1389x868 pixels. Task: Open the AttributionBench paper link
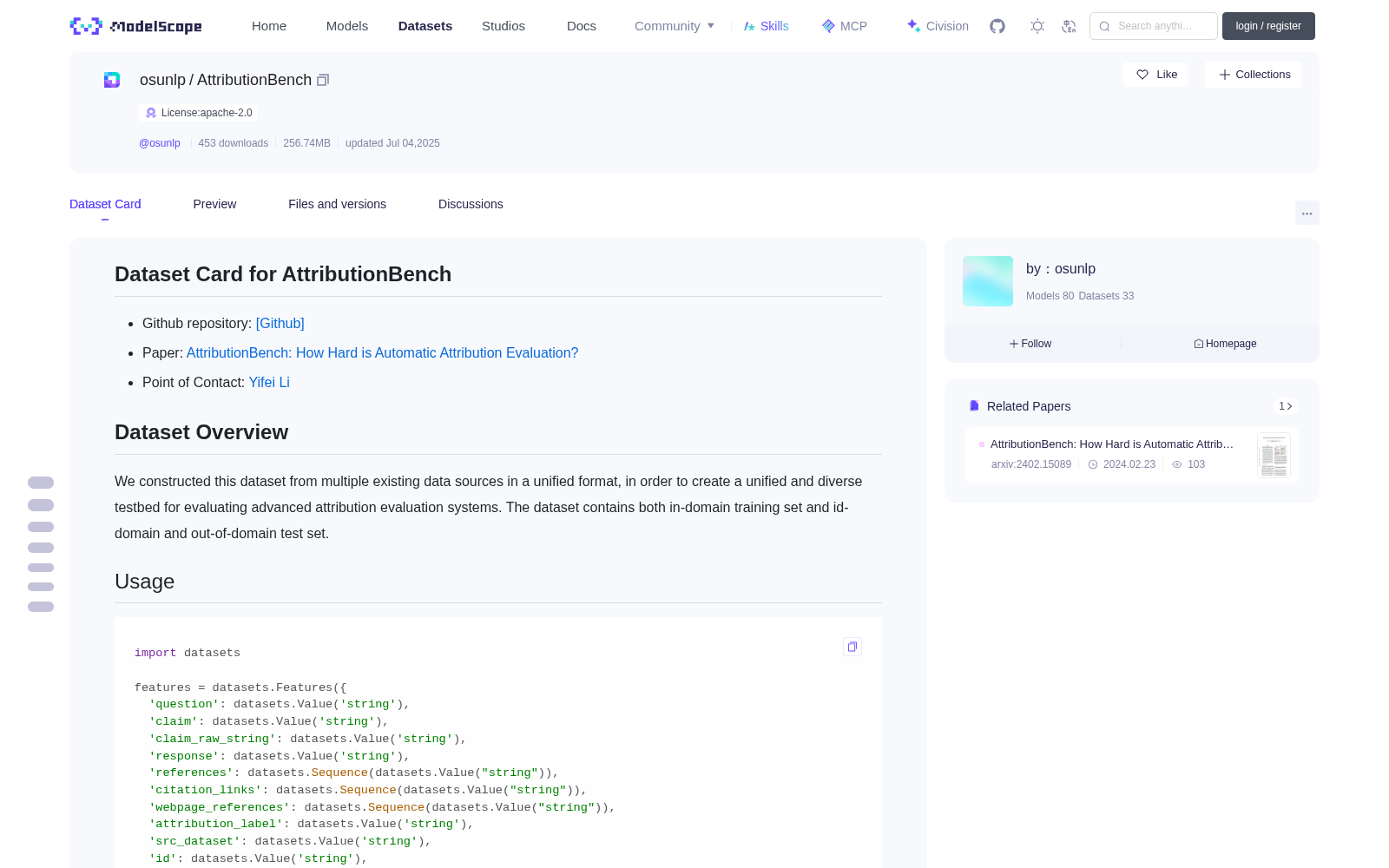coord(382,352)
